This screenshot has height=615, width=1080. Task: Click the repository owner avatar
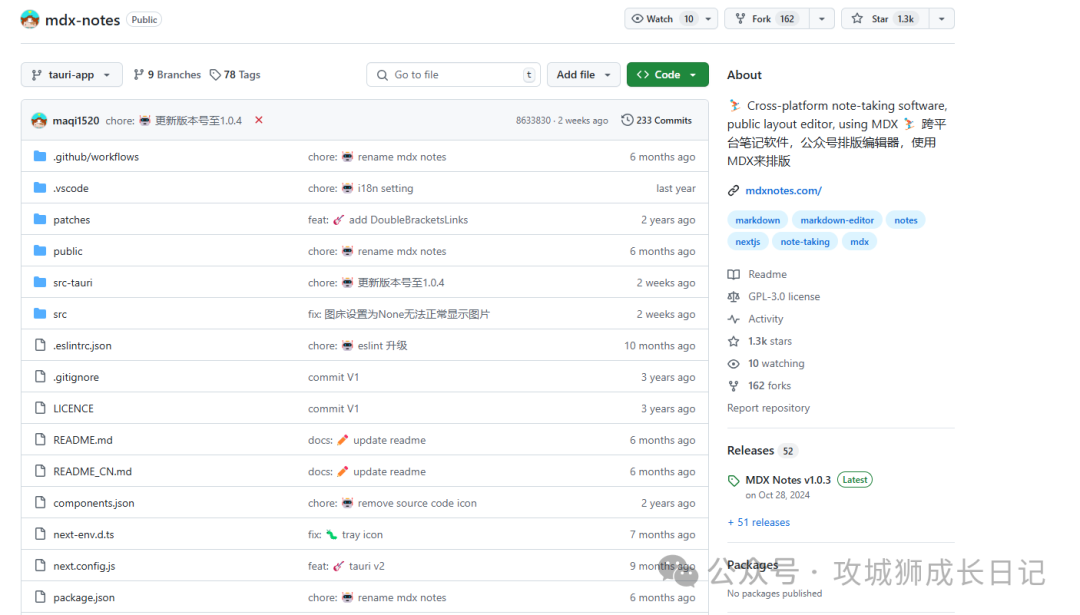pyautogui.click(x=30, y=19)
